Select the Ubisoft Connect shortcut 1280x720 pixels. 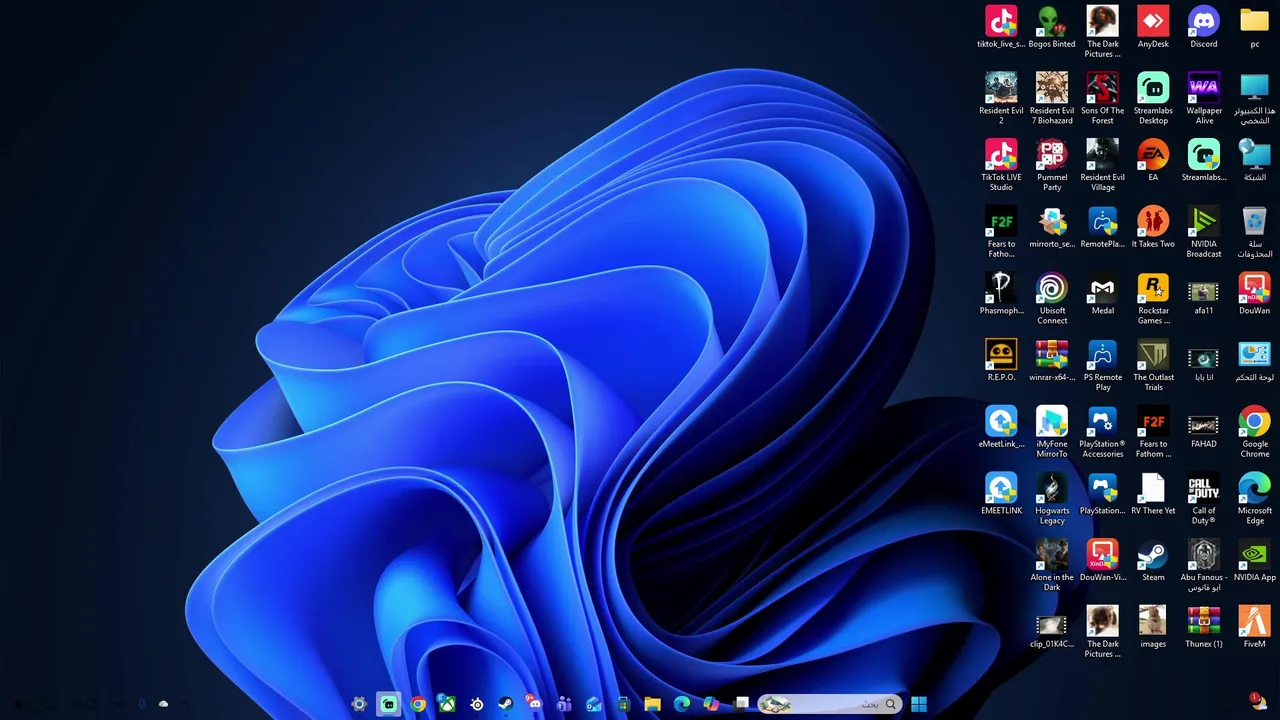click(1052, 299)
